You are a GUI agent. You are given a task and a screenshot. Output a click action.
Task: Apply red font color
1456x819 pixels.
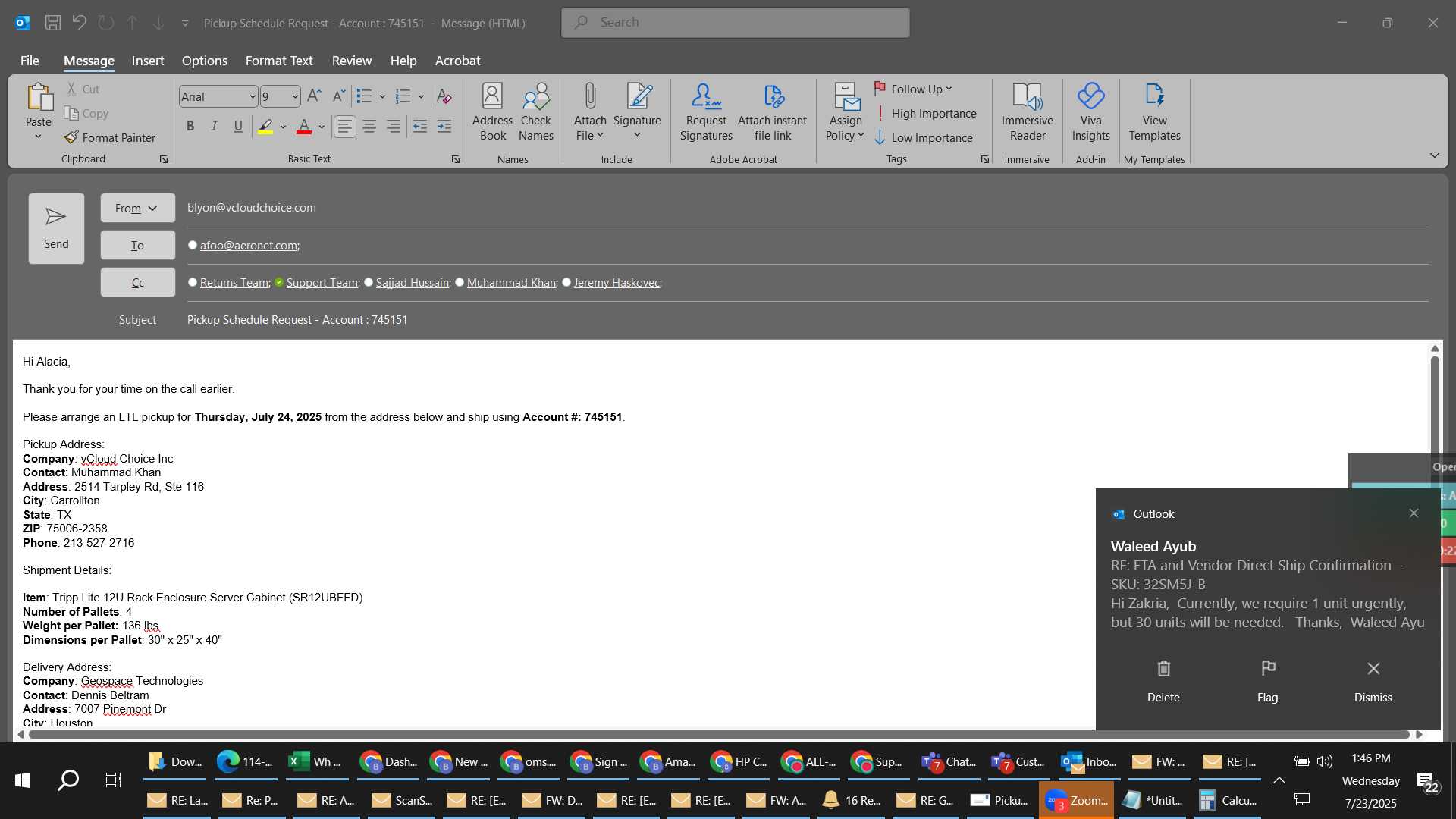(x=304, y=127)
